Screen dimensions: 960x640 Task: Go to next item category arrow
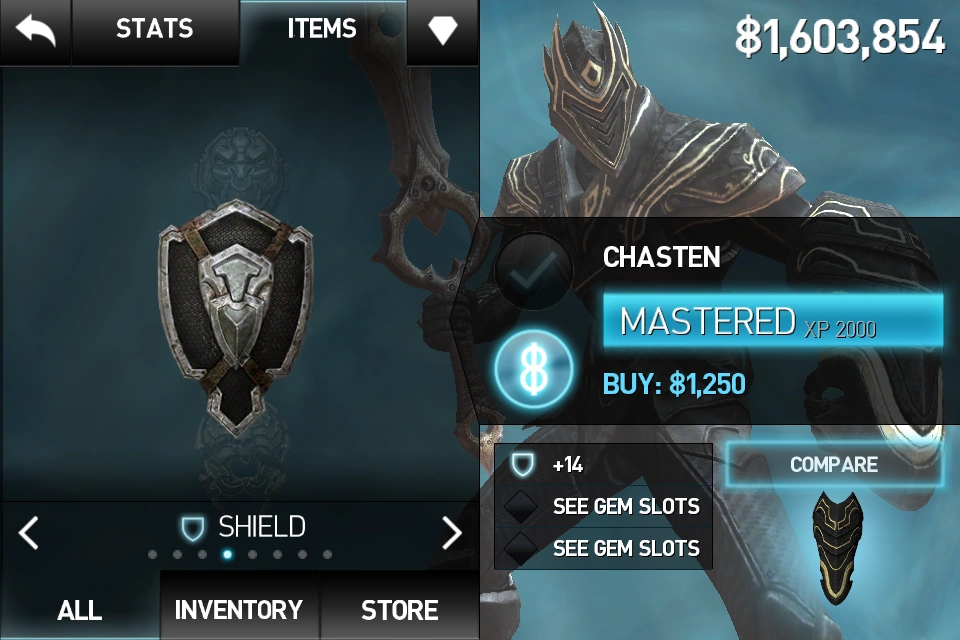[x=452, y=532]
